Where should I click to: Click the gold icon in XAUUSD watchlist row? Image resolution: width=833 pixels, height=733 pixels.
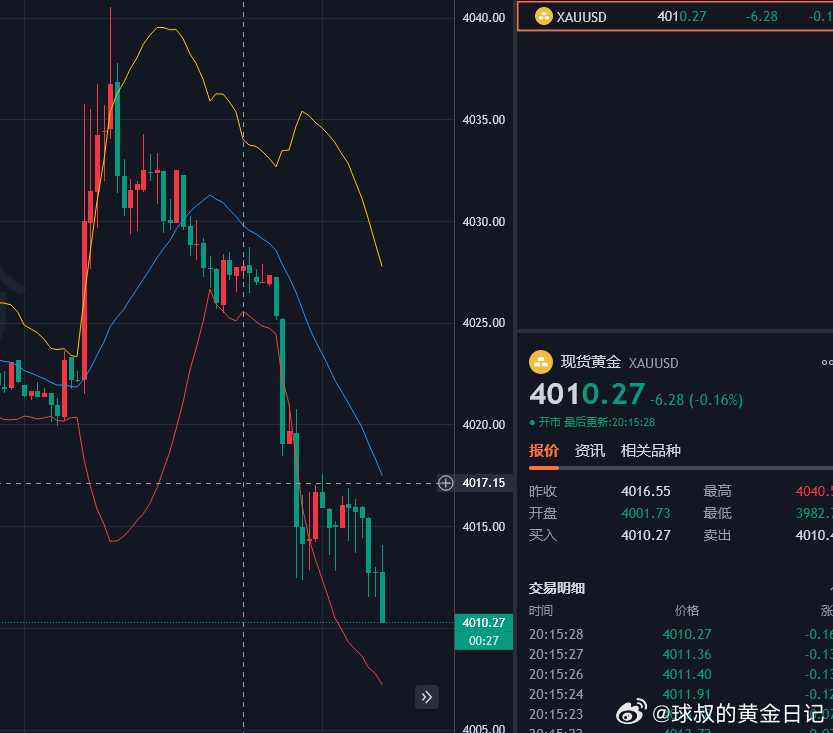coord(543,16)
